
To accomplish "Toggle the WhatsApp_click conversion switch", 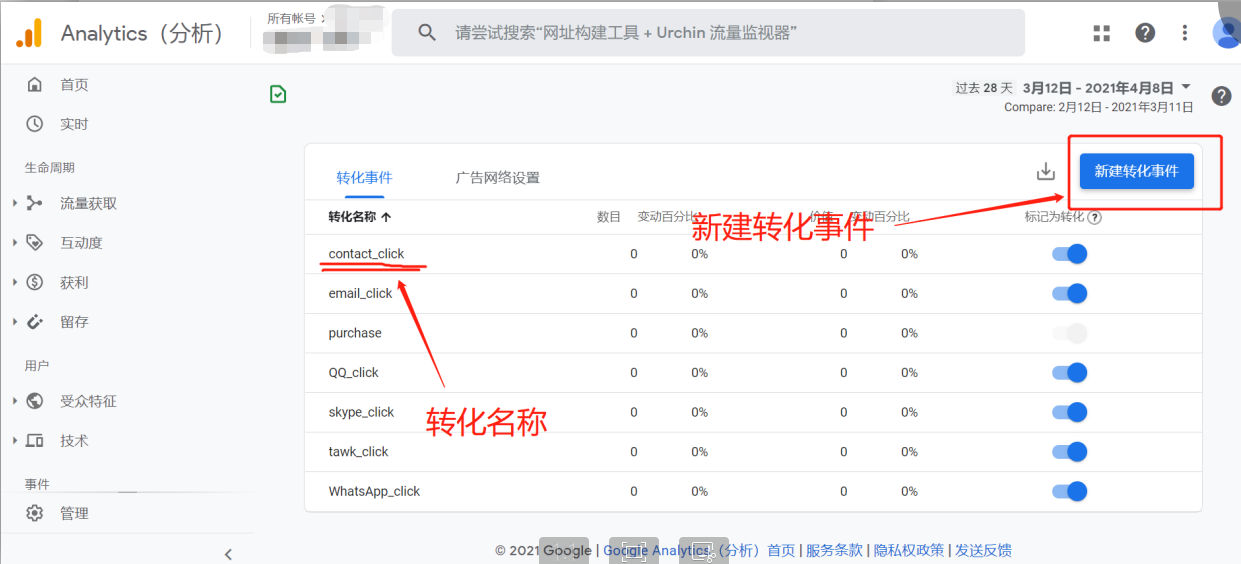I will (1069, 491).
